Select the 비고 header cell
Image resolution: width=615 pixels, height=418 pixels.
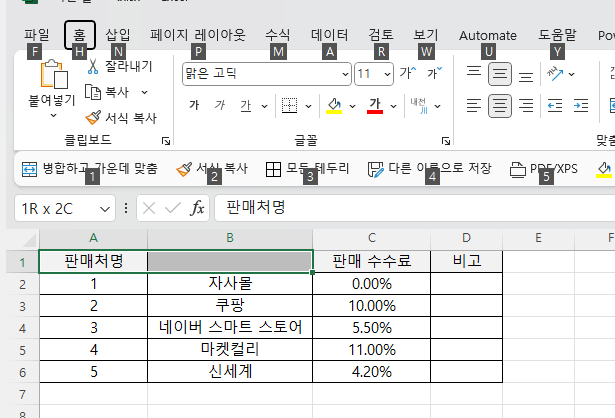point(466,261)
